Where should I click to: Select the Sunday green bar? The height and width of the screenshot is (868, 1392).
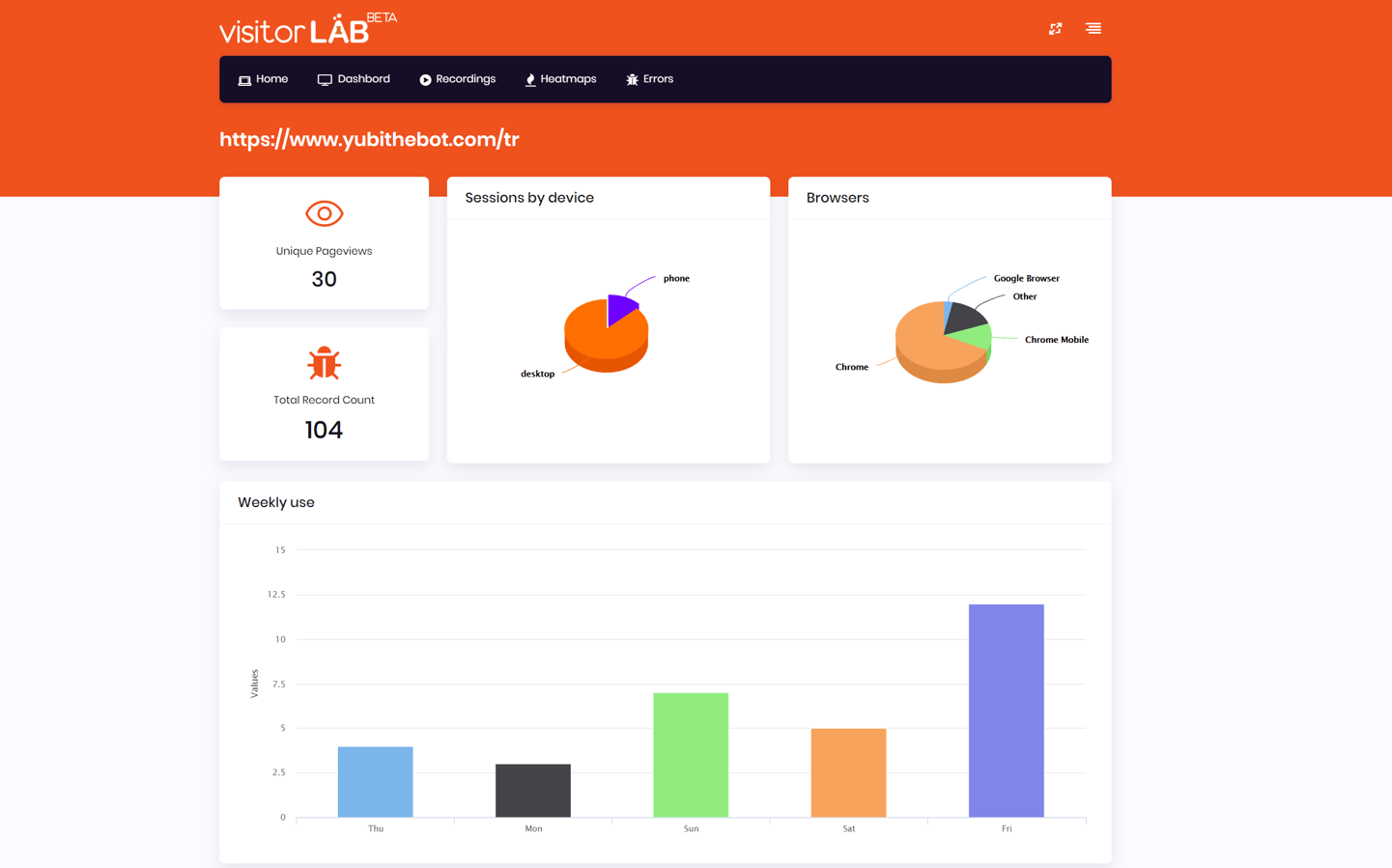tap(691, 754)
